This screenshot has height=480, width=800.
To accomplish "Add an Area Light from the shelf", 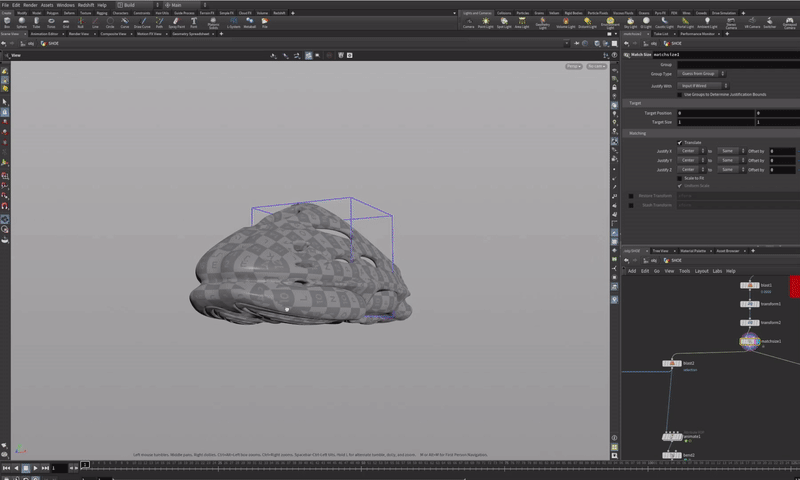I will tap(522, 22).
